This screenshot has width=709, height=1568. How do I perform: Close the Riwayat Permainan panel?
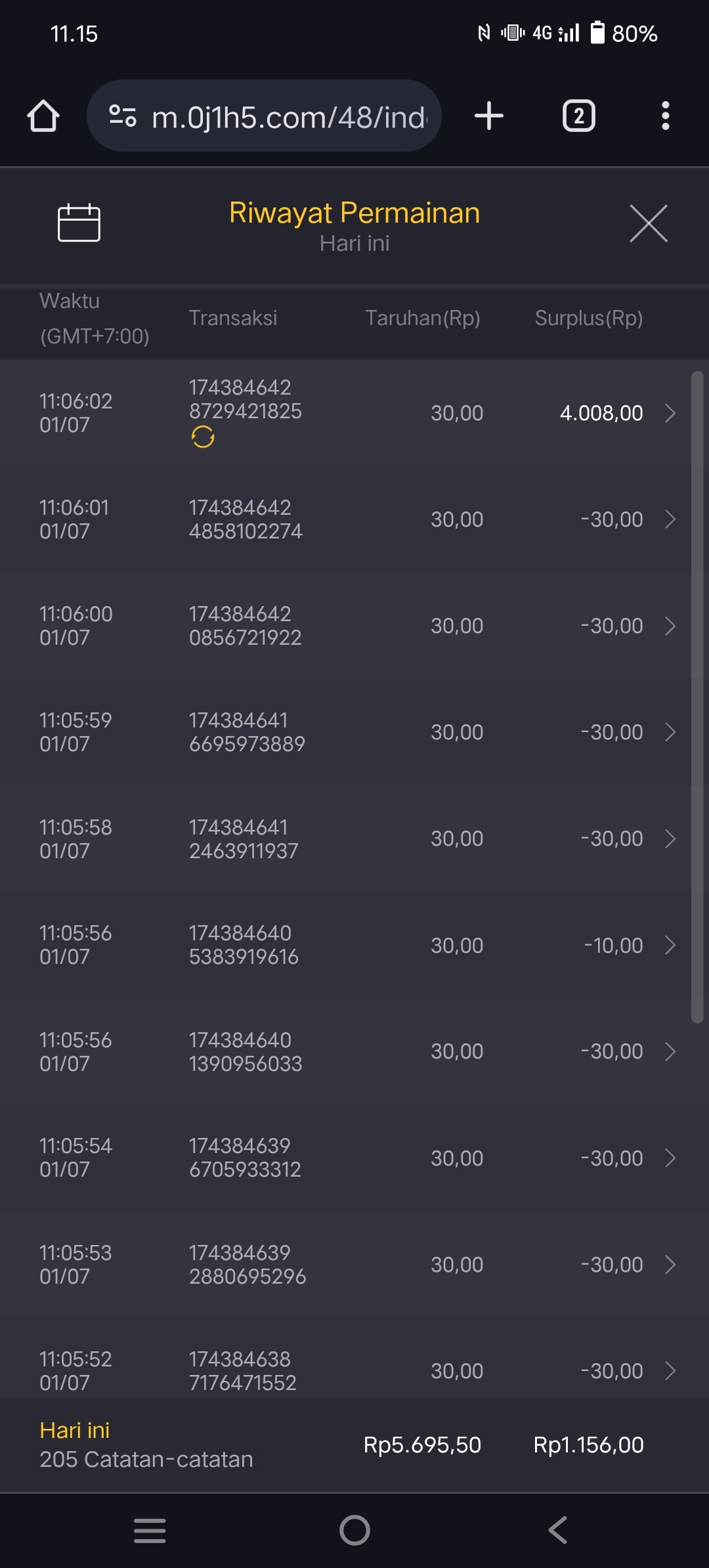(648, 223)
